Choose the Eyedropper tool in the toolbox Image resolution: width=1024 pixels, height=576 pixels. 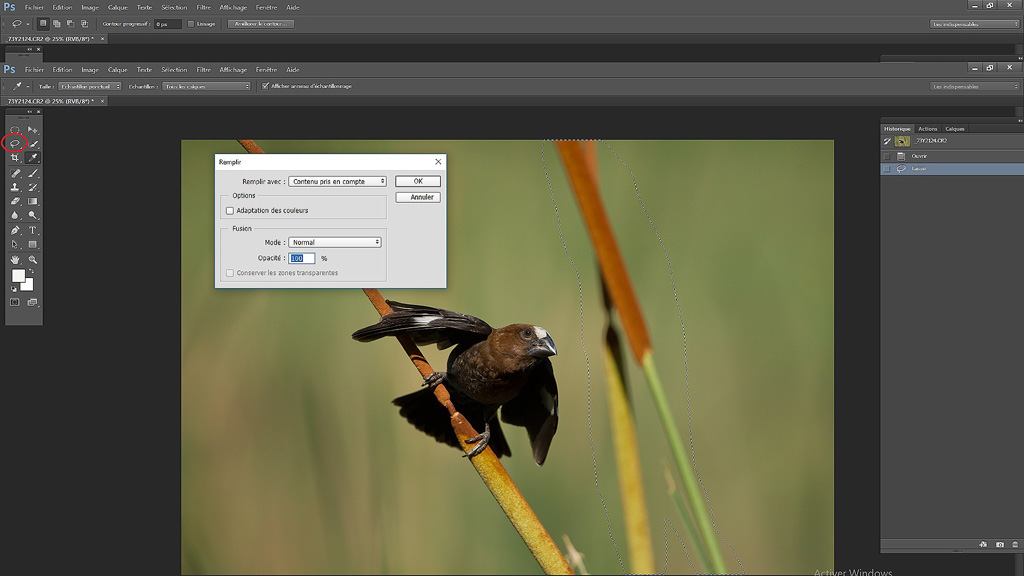[x=33, y=158]
